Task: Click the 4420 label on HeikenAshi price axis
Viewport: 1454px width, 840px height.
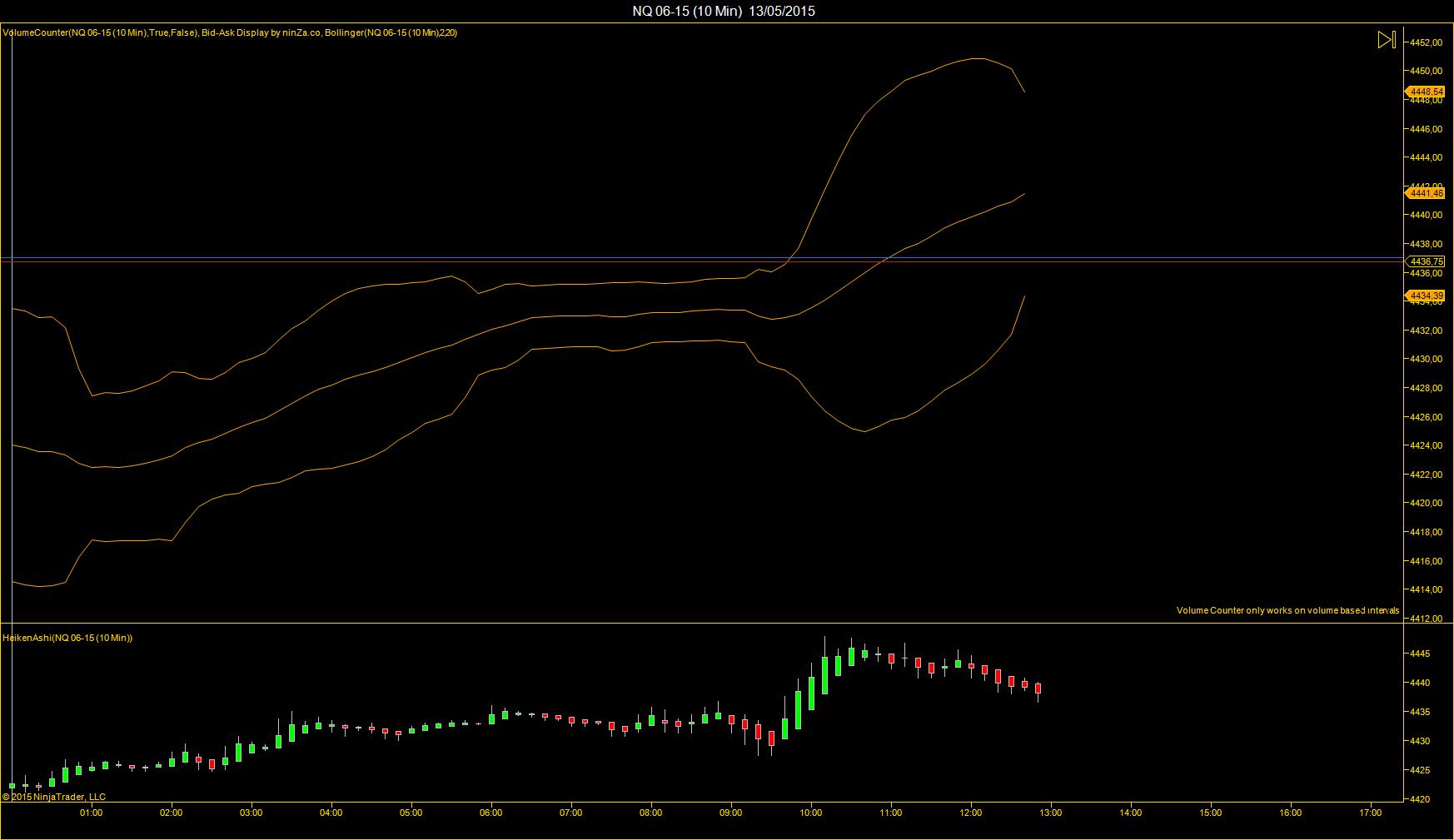Action: coord(1419,800)
